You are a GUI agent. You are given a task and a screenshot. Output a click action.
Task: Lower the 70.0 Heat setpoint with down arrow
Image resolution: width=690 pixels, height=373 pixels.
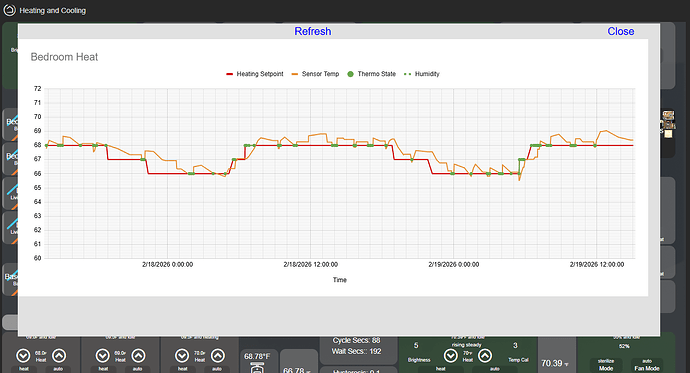[182, 355]
